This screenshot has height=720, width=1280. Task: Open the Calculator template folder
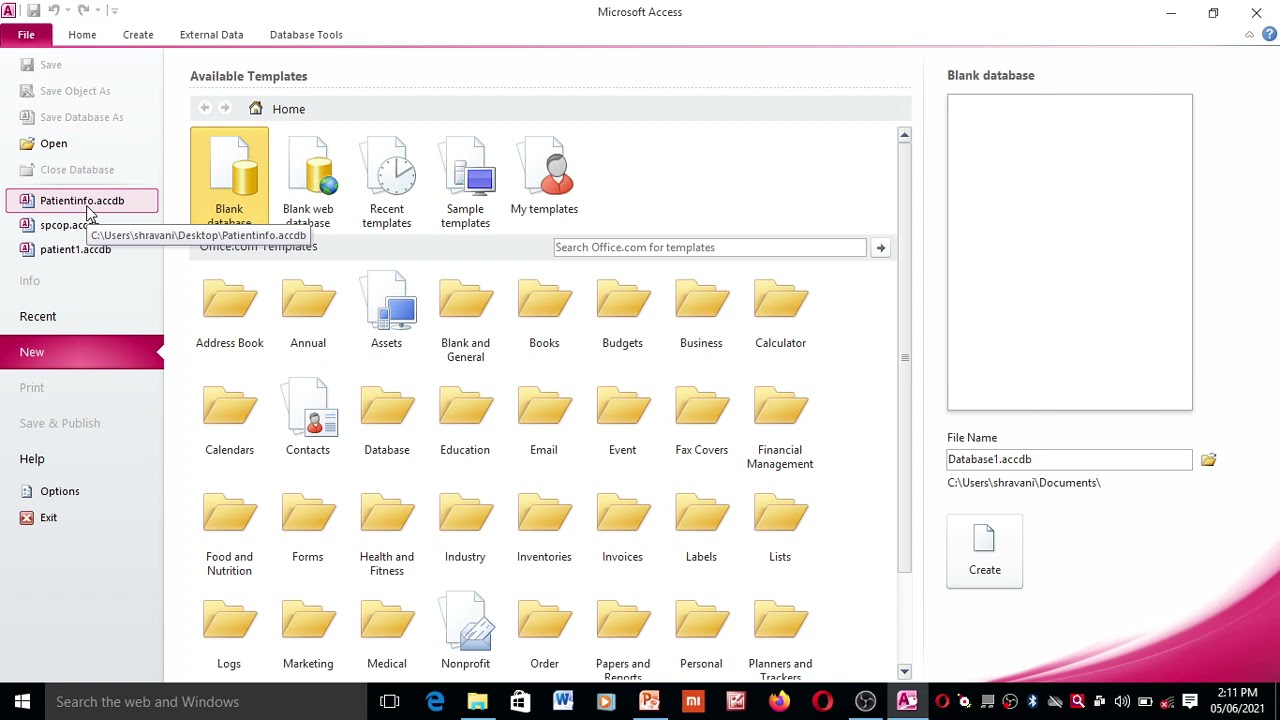(780, 313)
